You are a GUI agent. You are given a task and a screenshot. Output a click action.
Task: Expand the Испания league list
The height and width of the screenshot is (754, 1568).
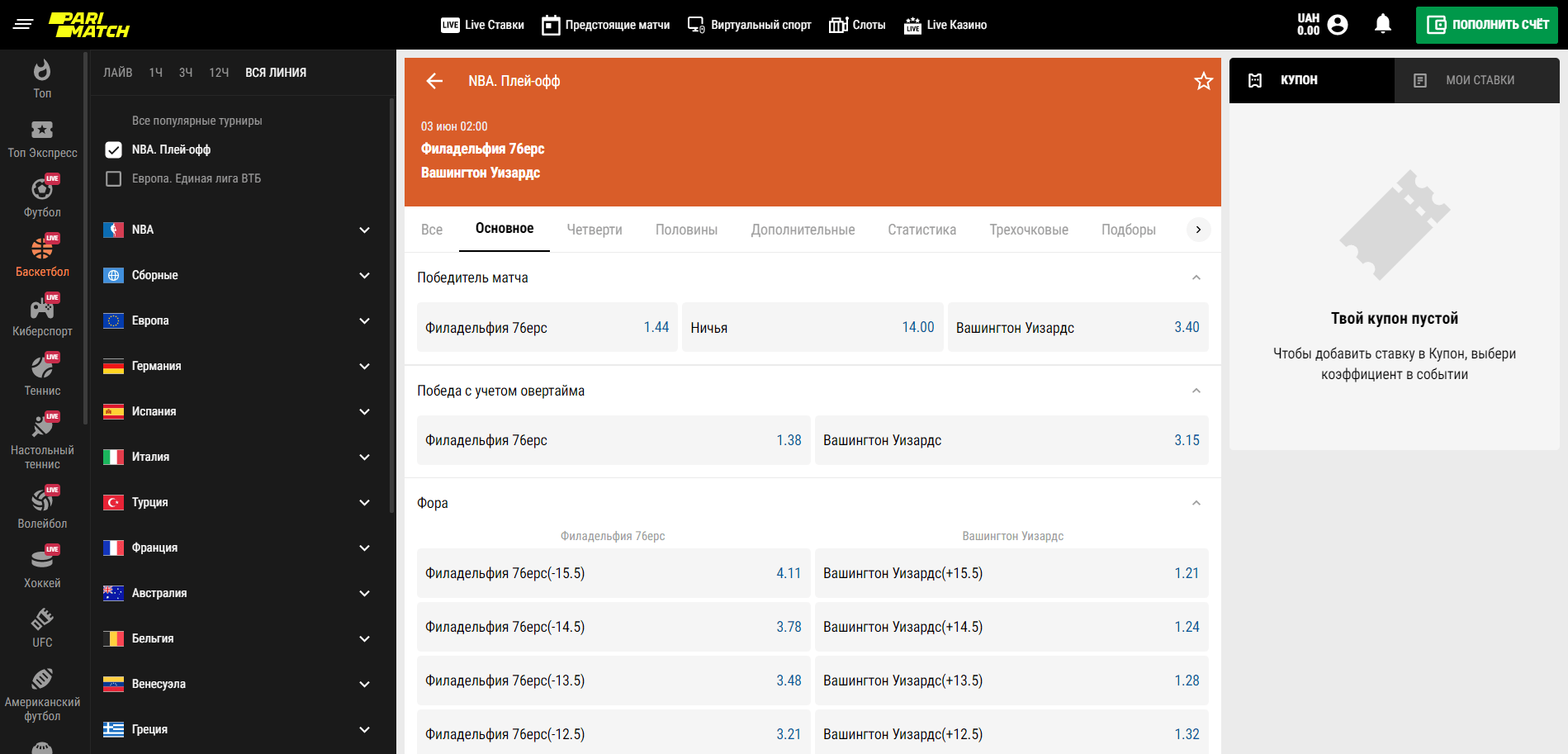click(364, 412)
